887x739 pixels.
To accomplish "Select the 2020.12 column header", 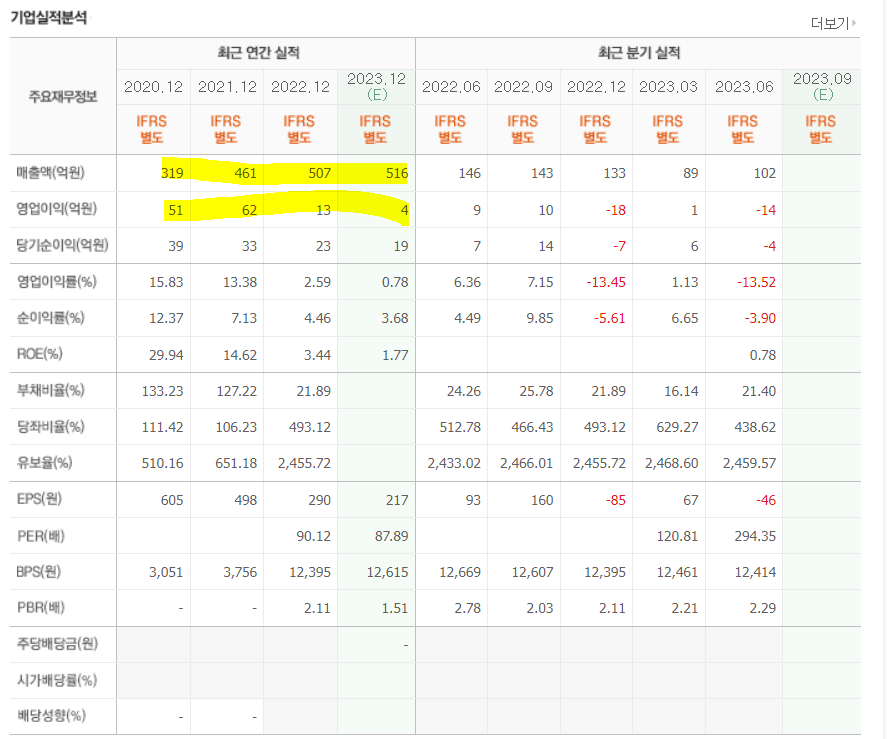I will click(x=153, y=87).
